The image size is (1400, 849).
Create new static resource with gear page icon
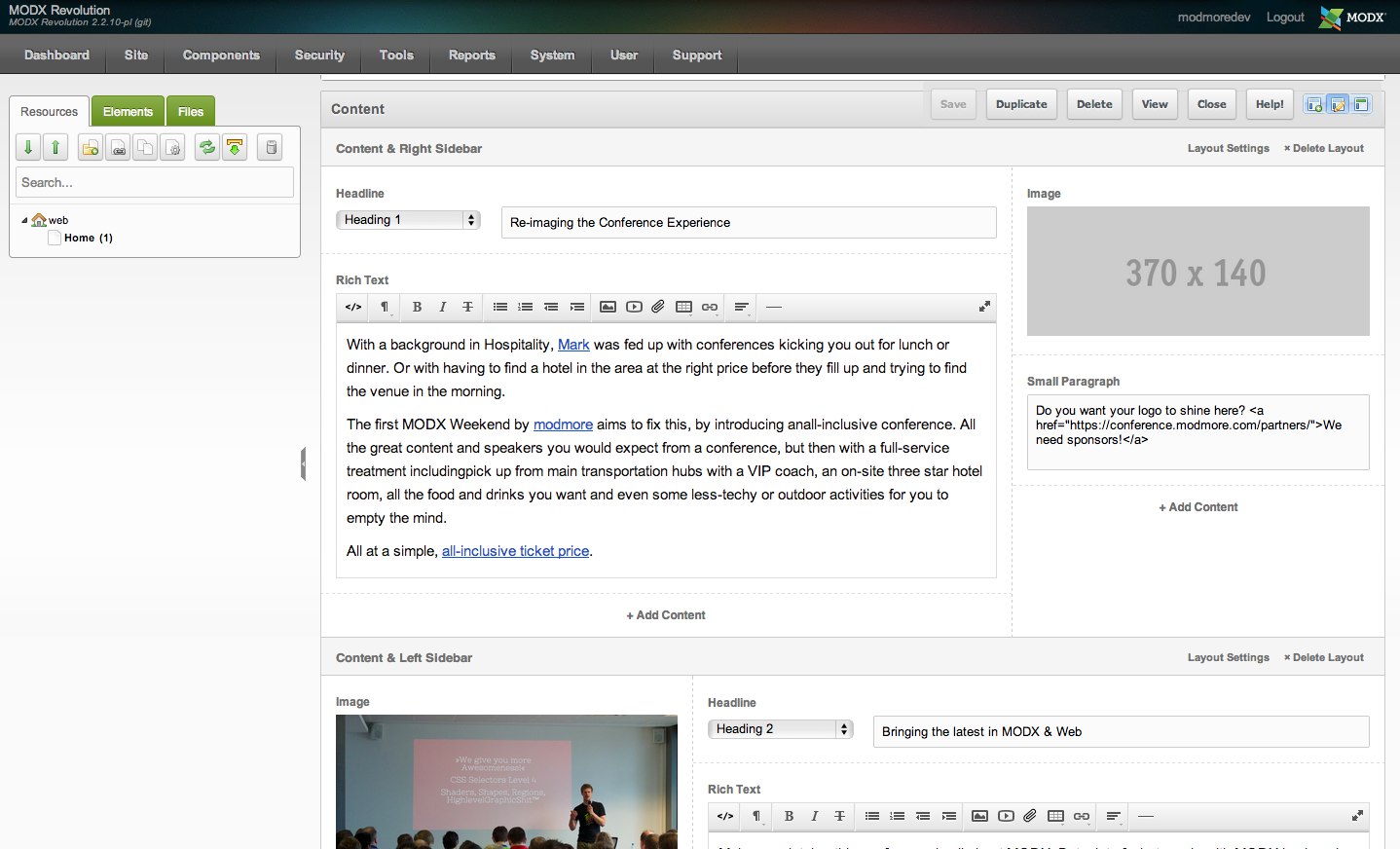click(172, 147)
